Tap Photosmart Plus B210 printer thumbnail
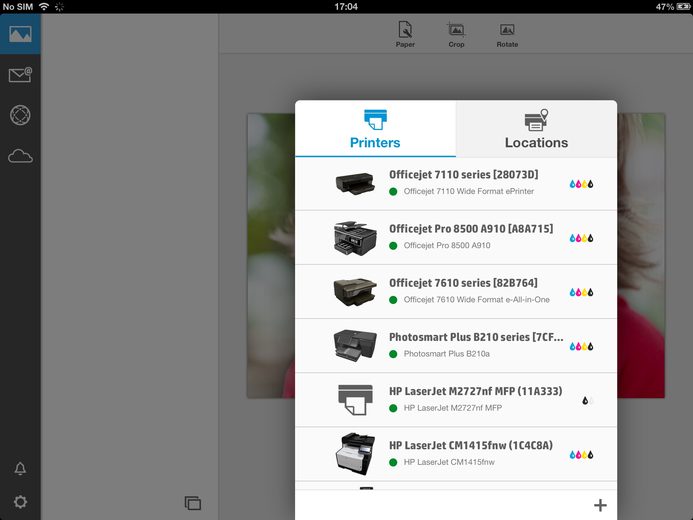This screenshot has width=693, height=520. (x=355, y=346)
